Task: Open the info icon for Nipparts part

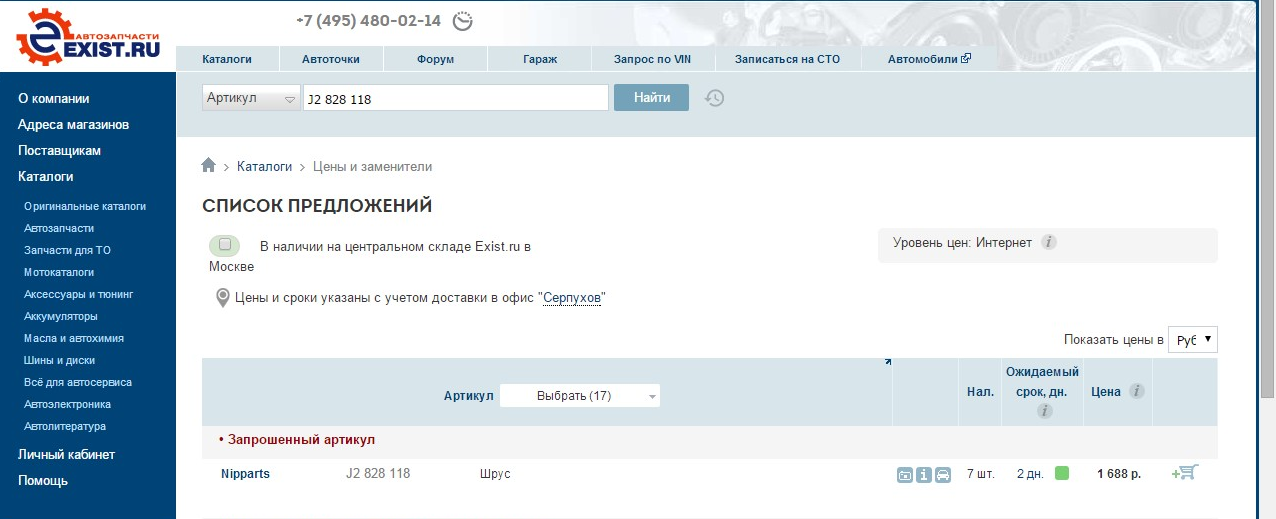Action: pos(924,475)
